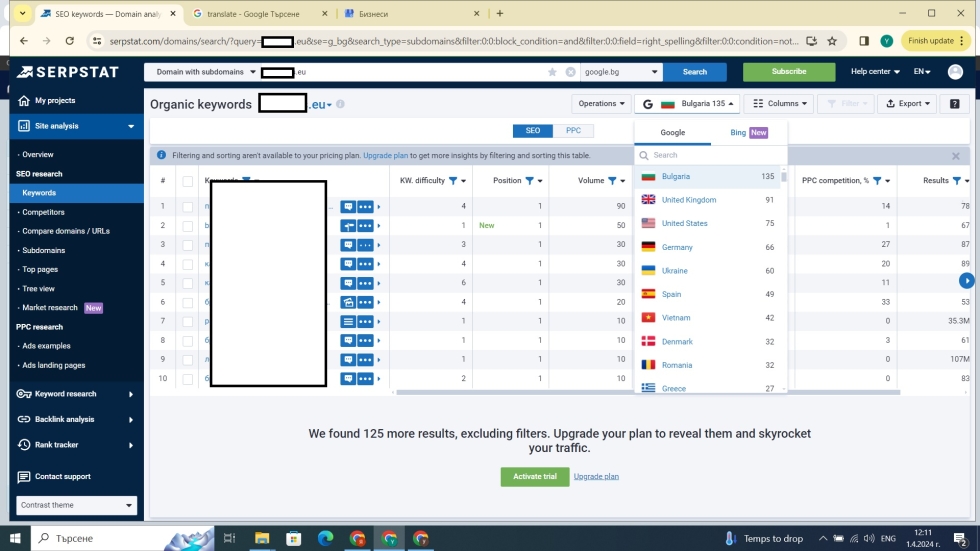Dismiss the pricing plan info banner
Screen dimensions: 980x551
(x=955, y=156)
